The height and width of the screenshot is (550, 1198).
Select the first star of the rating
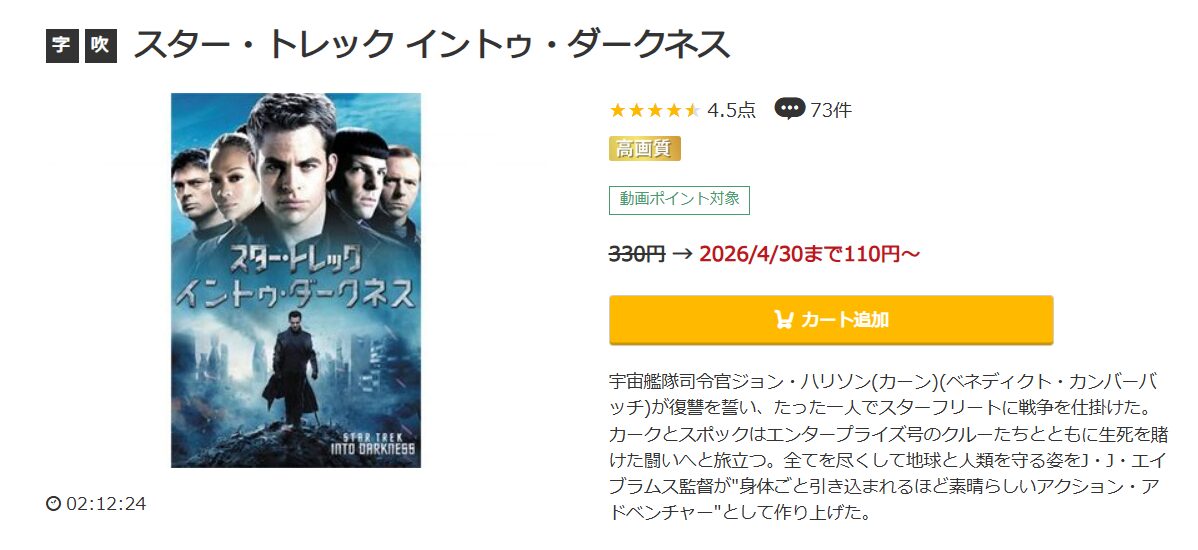click(x=617, y=111)
